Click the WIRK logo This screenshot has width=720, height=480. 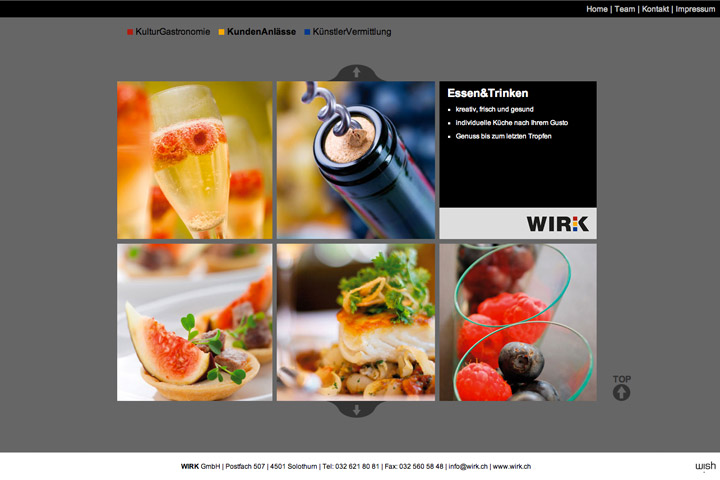click(557, 224)
